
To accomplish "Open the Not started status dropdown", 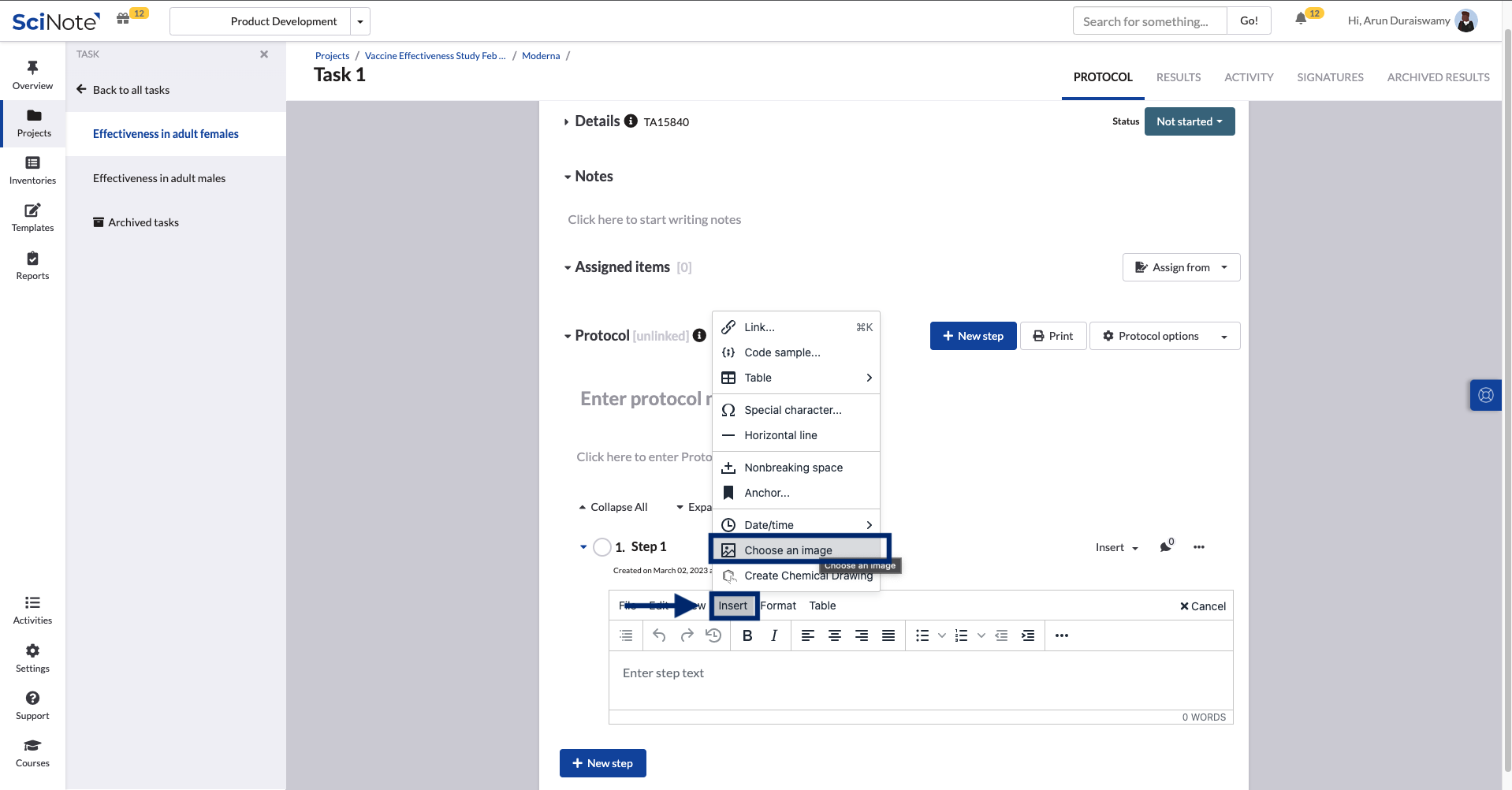I will click(x=1189, y=121).
